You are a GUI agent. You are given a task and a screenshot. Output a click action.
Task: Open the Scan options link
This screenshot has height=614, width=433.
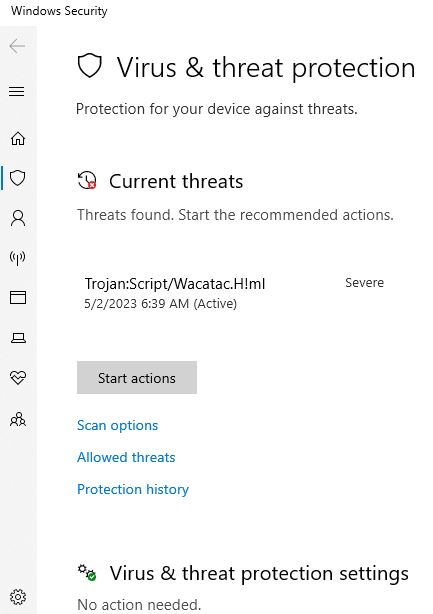coord(117,425)
